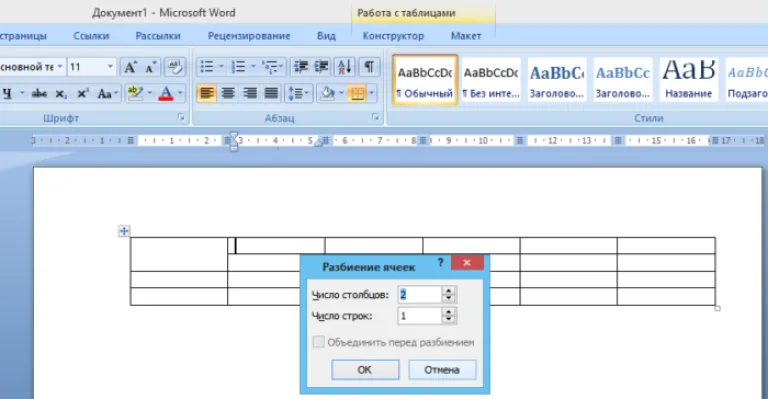Decrease the paragraph indent
Screen dimensions: 768x399
[300, 67]
